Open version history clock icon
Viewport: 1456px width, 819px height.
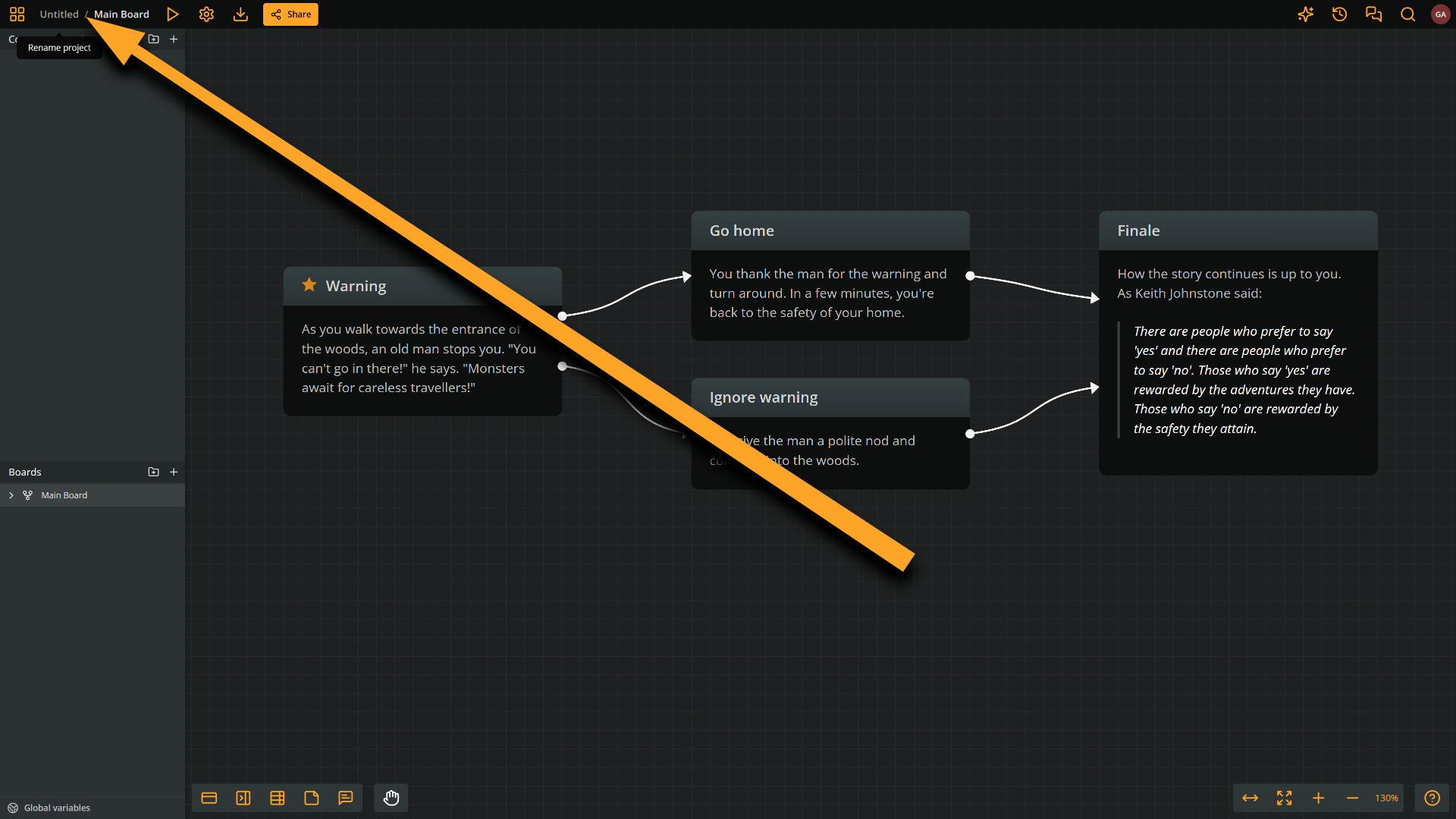tap(1339, 14)
